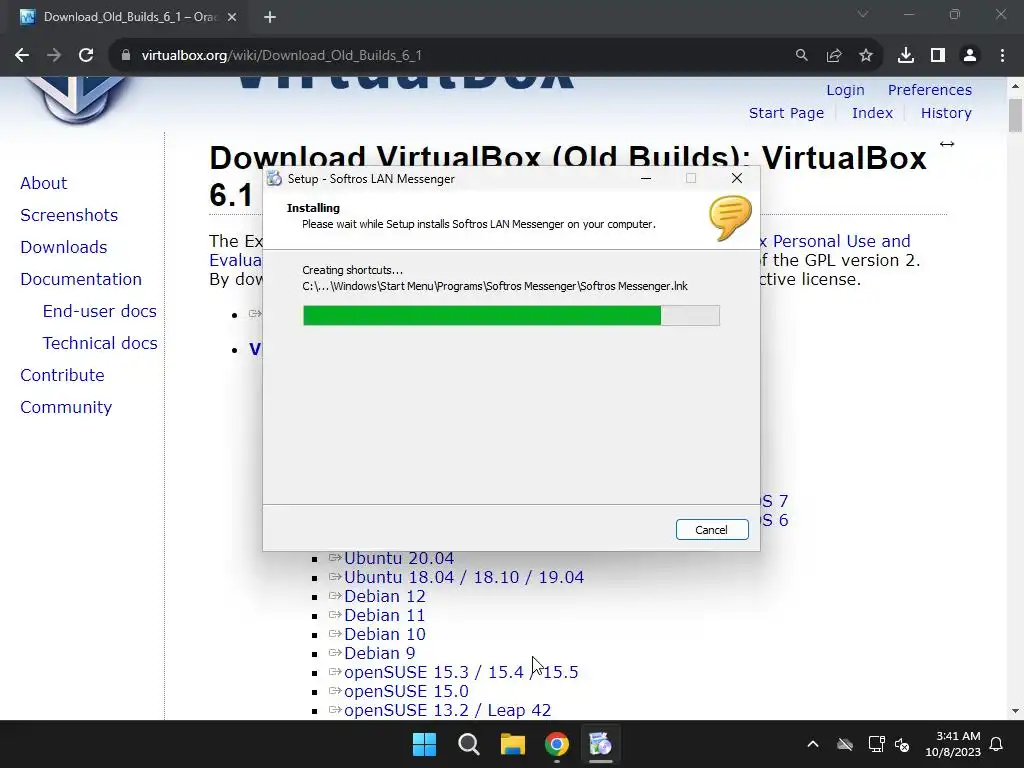Open Chrome downloads panel

click(x=905, y=56)
